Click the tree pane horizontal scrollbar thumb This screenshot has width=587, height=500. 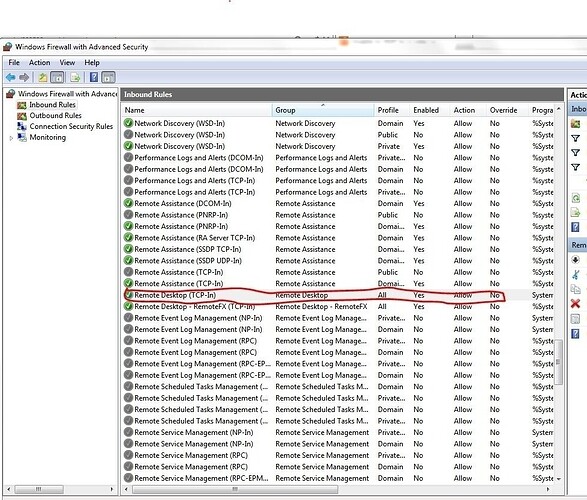pos(39,489)
